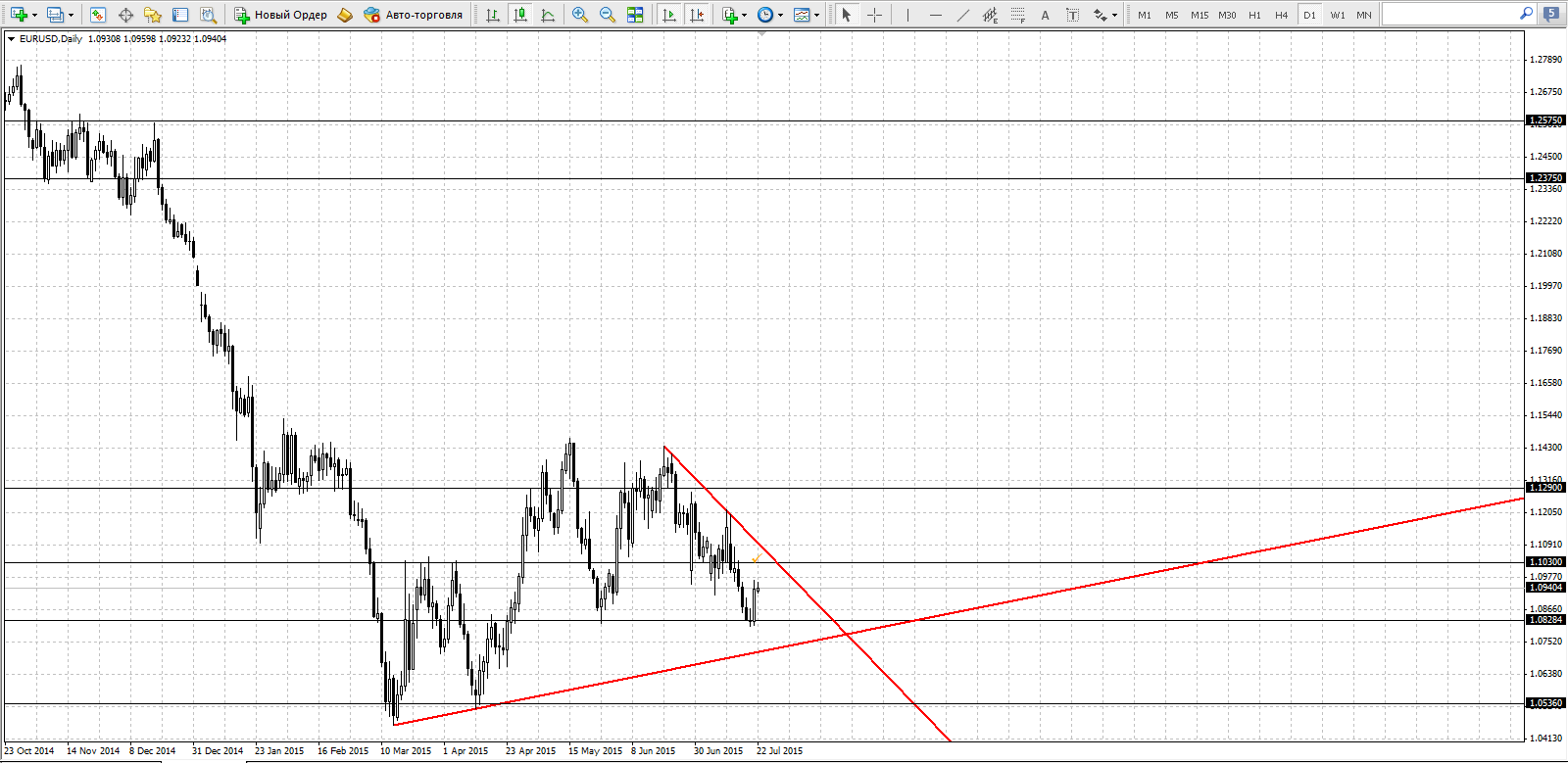Switch to M1 timeframe
1568x763 pixels.
1145,15
